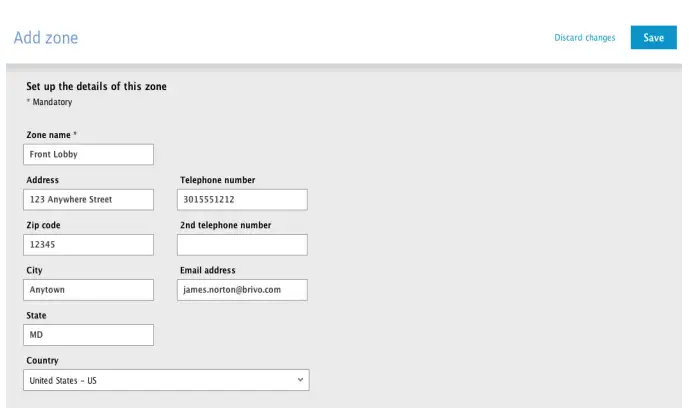Viewport: 694px width, 417px height.
Task: Focus the empty 2nd telephone number field
Action: (x=242, y=244)
